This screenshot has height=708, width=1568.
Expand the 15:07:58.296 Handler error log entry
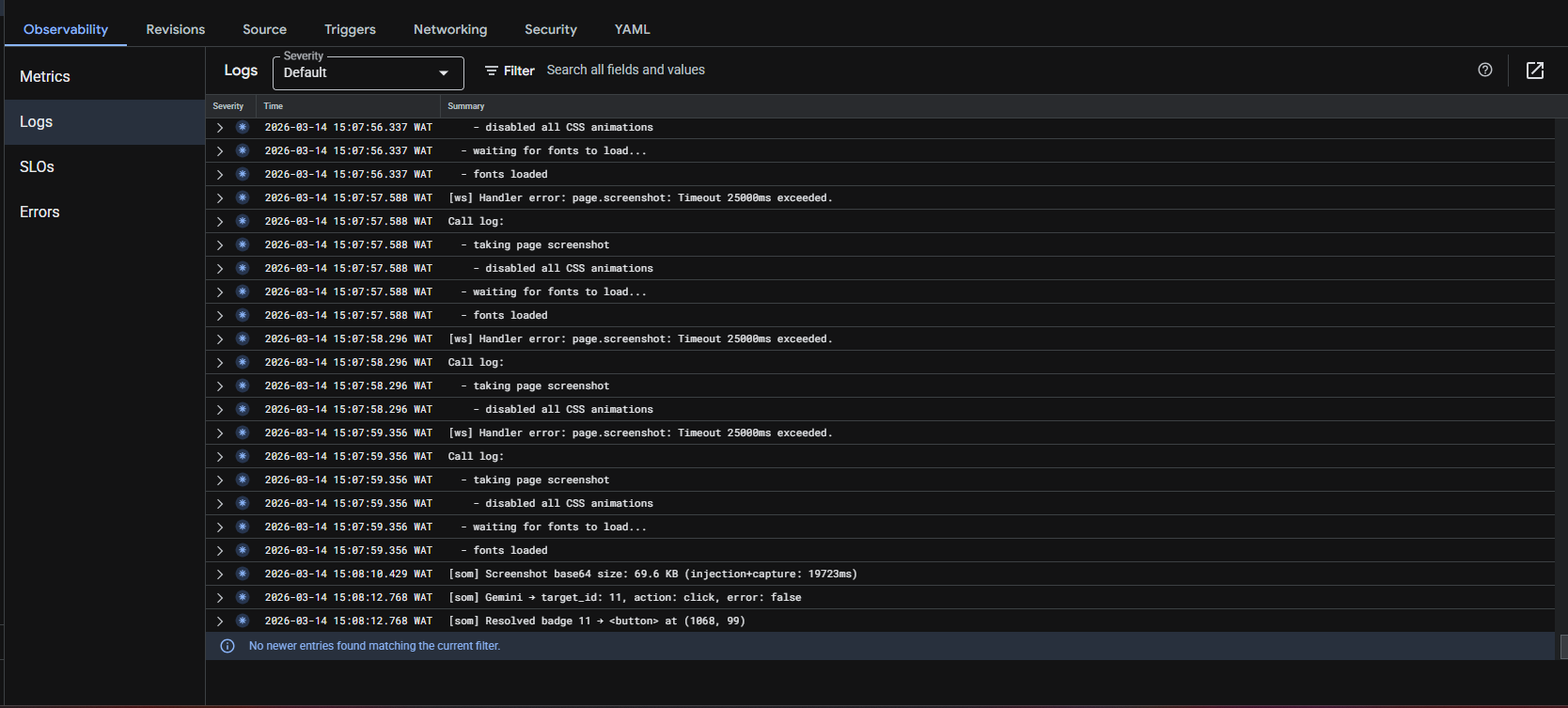[220, 338]
